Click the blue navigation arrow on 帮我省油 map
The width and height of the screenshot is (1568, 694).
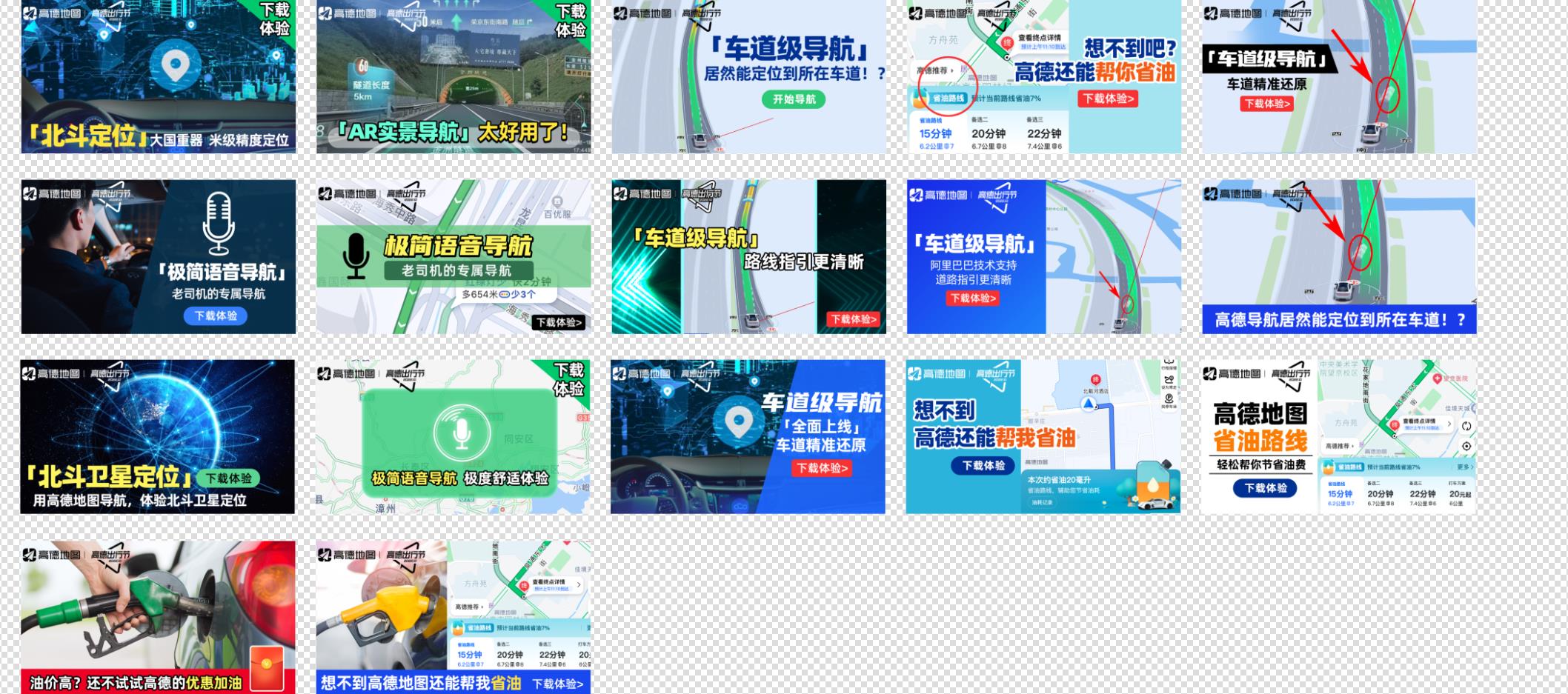1089,404
